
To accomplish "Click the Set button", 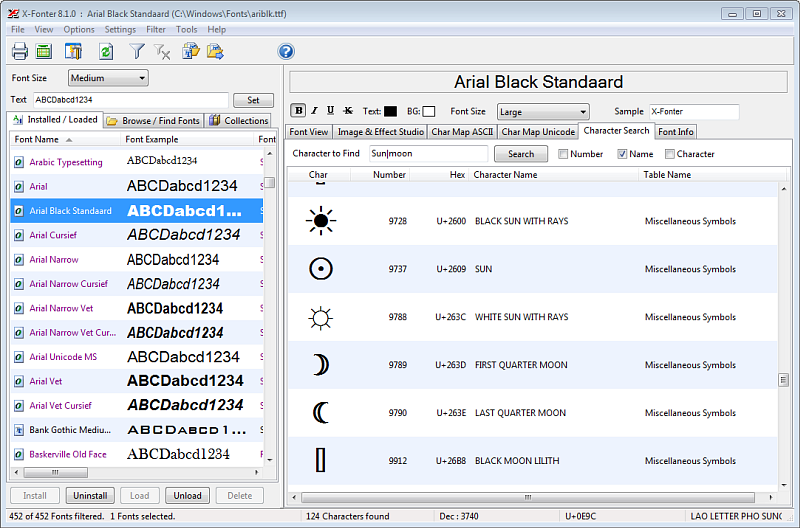I will (x=253, y=100).
